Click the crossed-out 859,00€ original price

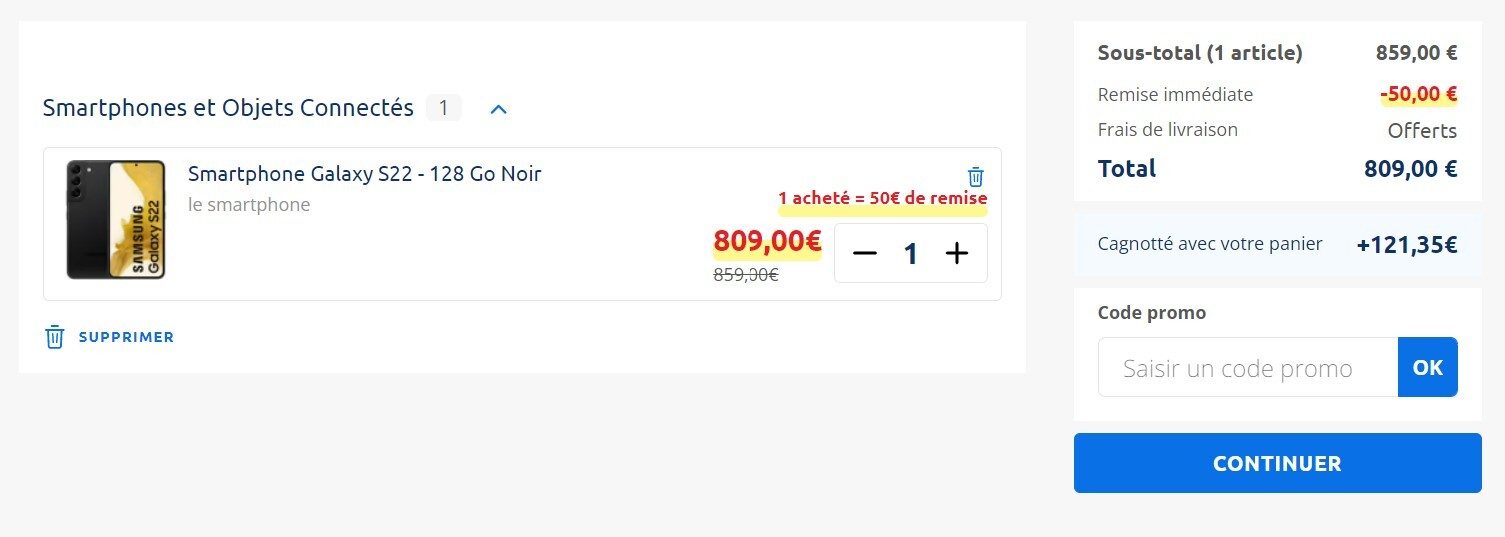point(745,275)
